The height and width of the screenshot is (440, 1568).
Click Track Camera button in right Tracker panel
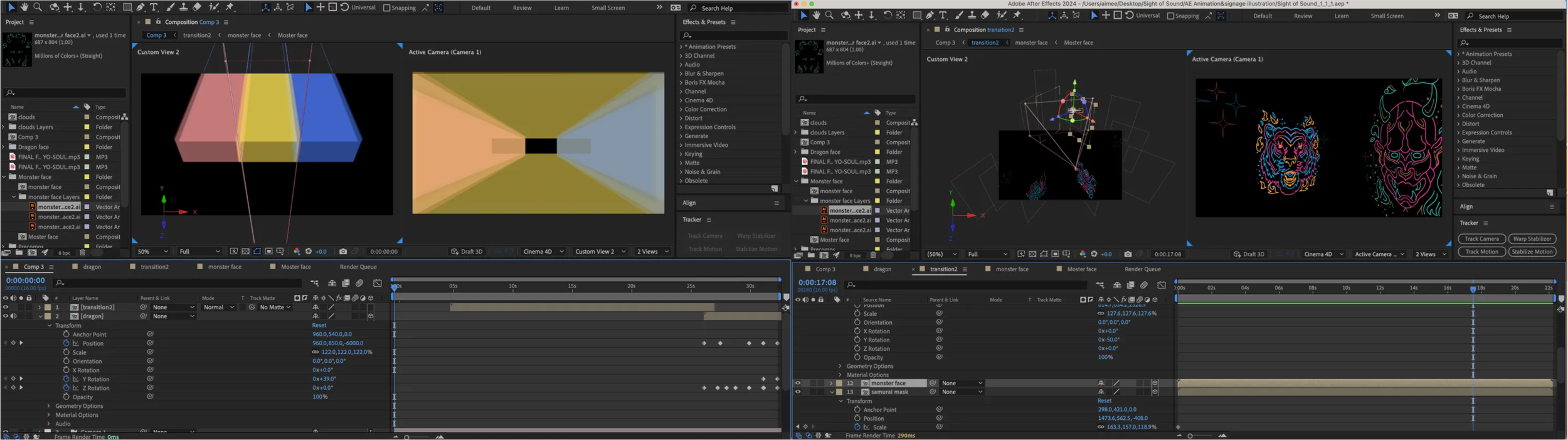[x=1481, y=239]
